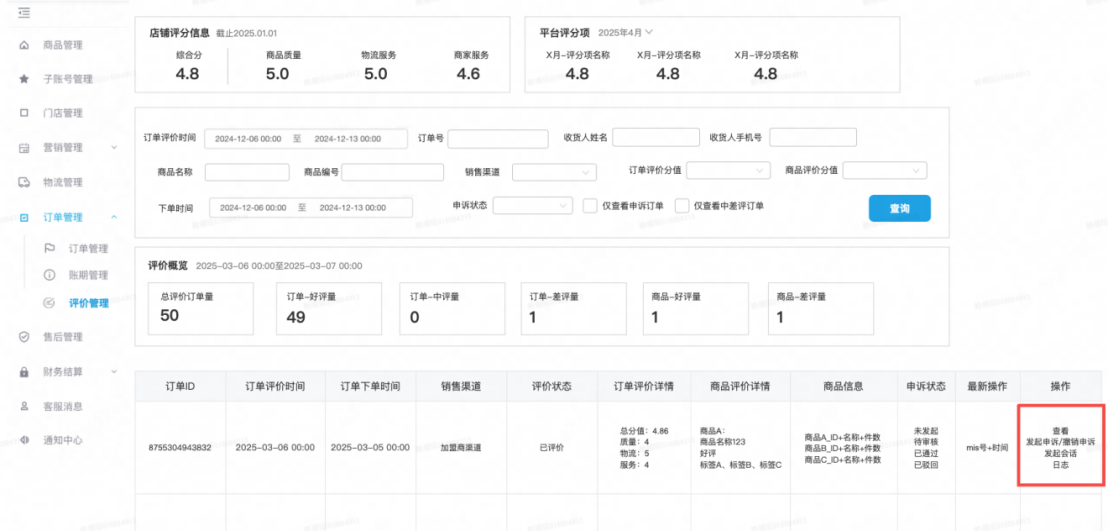Screen dimensions: 1108x531
Task: Click the 订单号 input field
Action: click(x=499, y=138)
